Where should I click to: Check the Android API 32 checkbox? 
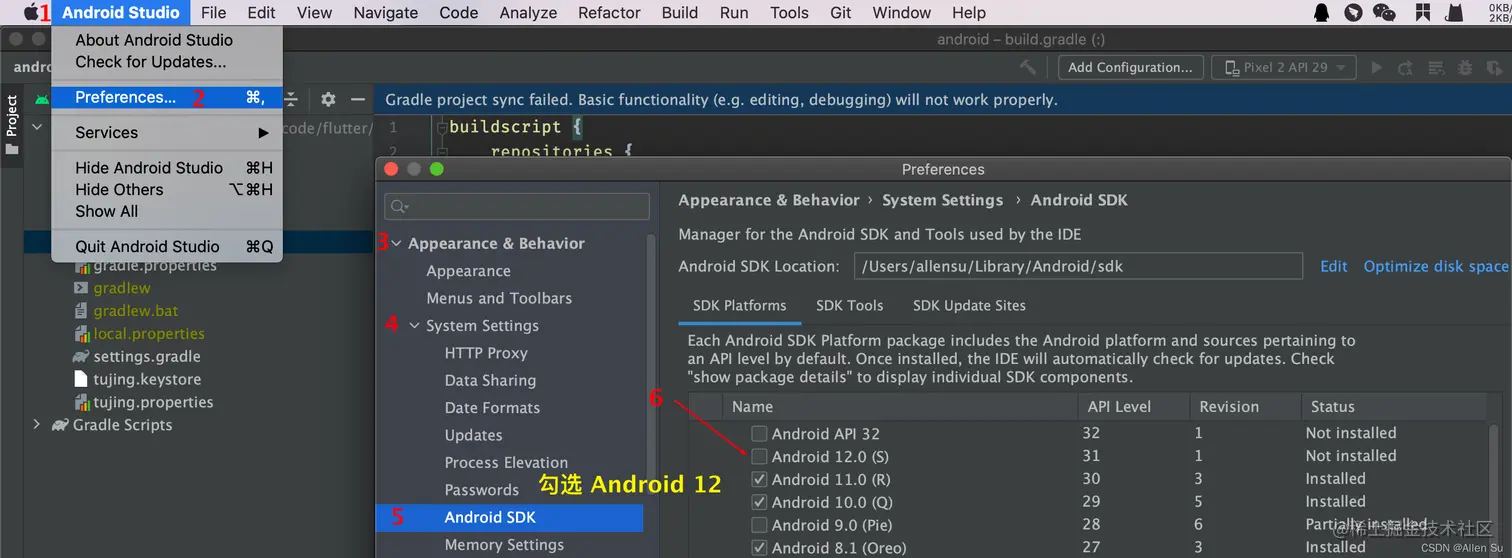point(759,434)
